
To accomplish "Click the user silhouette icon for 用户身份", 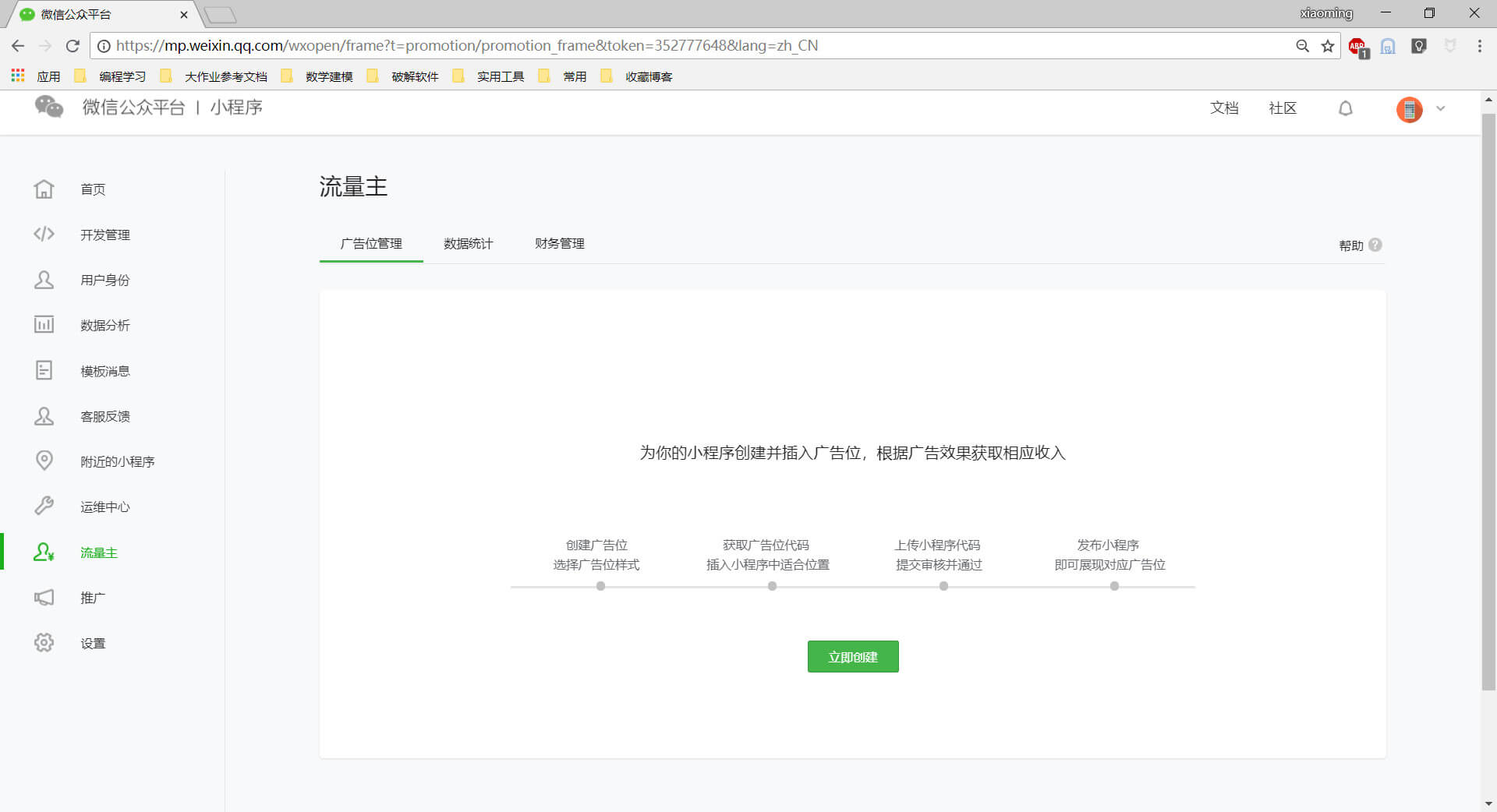I will 44,280.
